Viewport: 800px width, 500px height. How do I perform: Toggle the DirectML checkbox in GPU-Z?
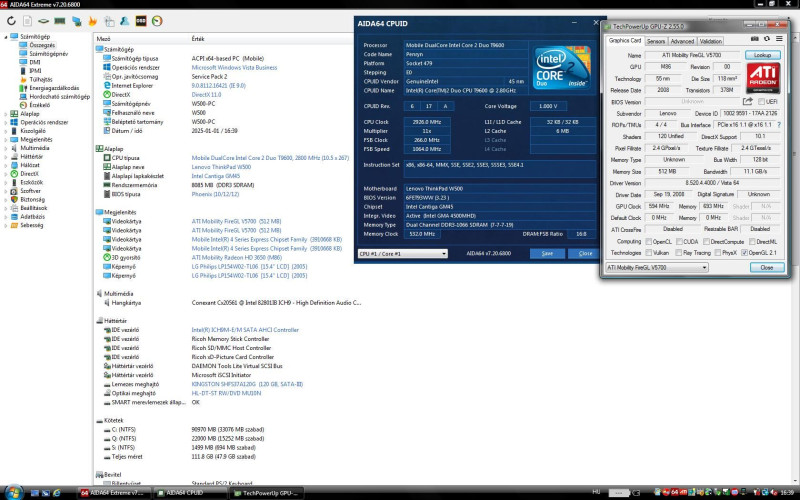tap(752, 241)
